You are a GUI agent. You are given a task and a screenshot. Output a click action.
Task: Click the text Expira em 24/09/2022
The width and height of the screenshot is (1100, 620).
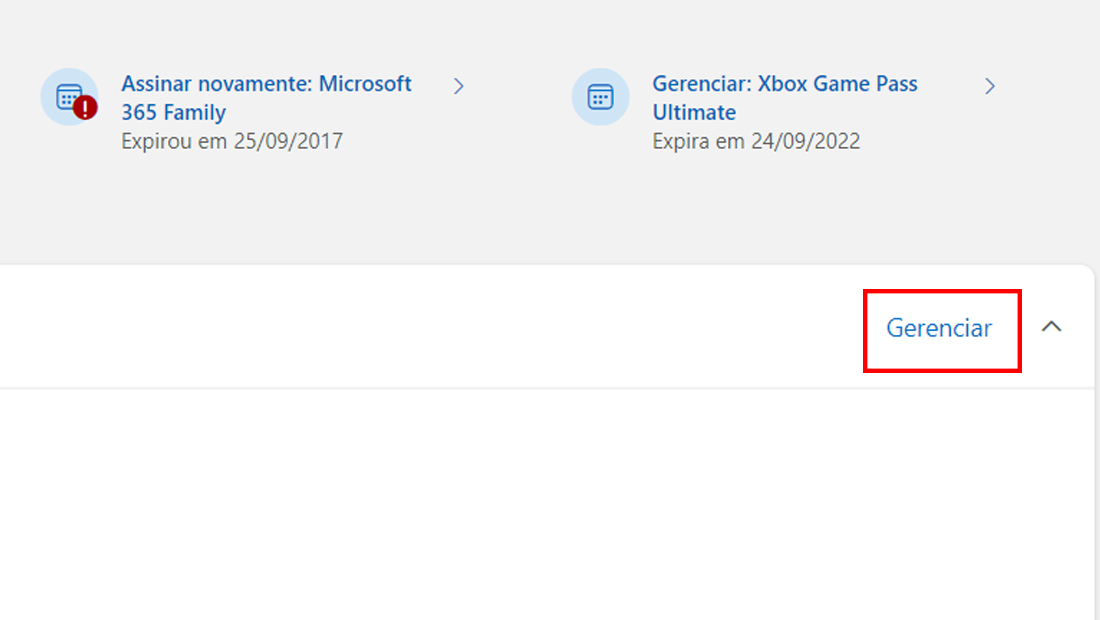[756, 141]
